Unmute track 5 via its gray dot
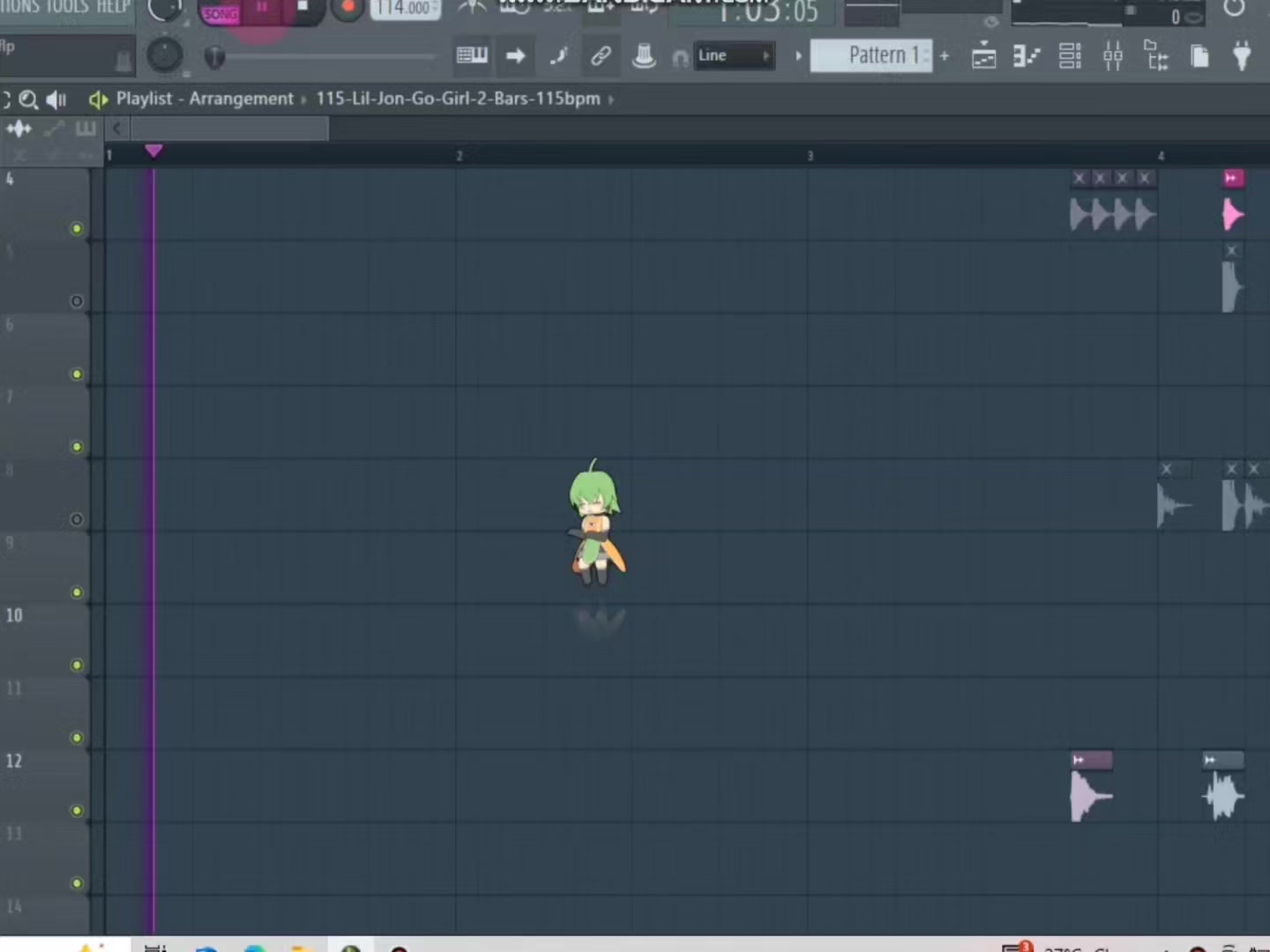 pyautogui.click(x=77, y=301)
